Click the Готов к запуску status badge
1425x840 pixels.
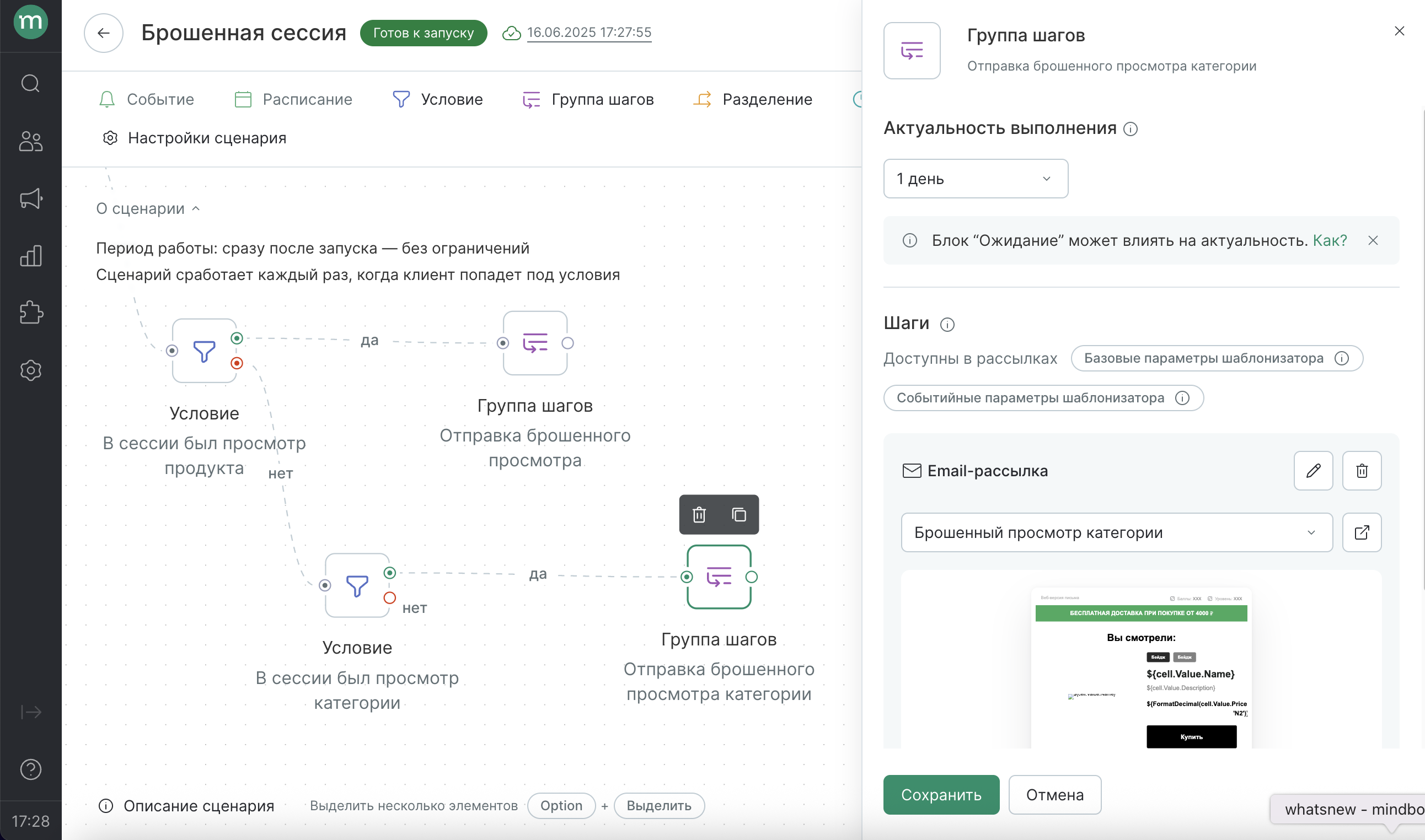[x=424, y=33]
